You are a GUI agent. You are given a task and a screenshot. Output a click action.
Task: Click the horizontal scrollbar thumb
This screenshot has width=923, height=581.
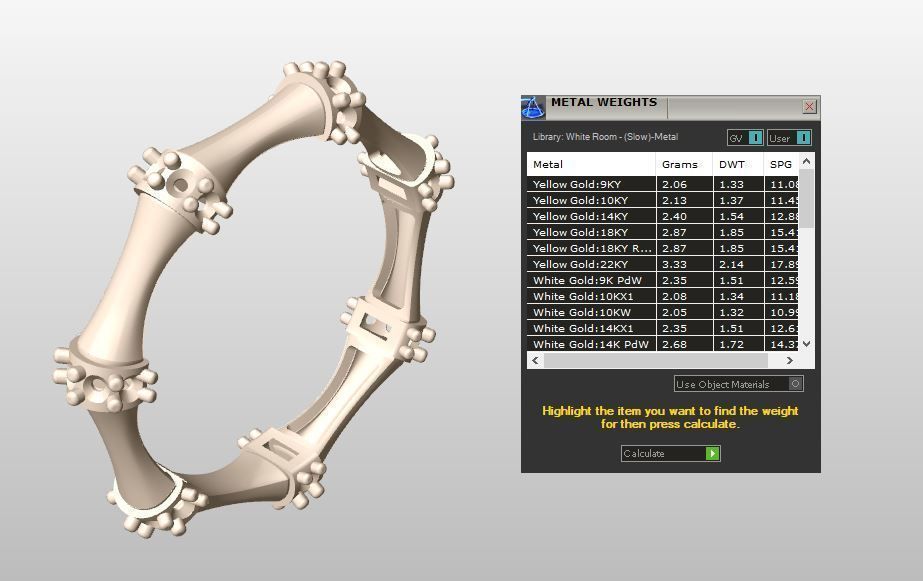pyautogui.click(x=656, y=360)
